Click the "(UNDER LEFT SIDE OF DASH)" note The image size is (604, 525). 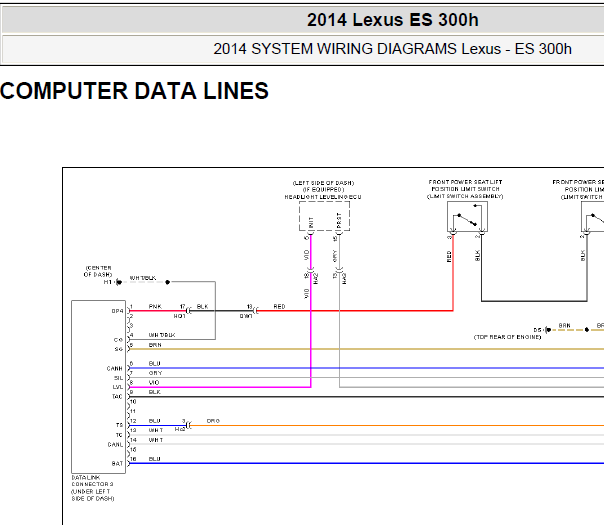pyautogui.click(x=92, y=495)
